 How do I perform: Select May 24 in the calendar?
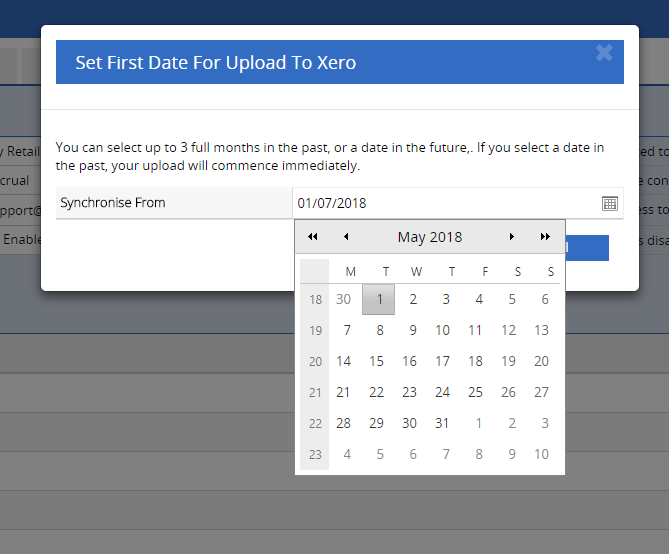pos(444,392)
